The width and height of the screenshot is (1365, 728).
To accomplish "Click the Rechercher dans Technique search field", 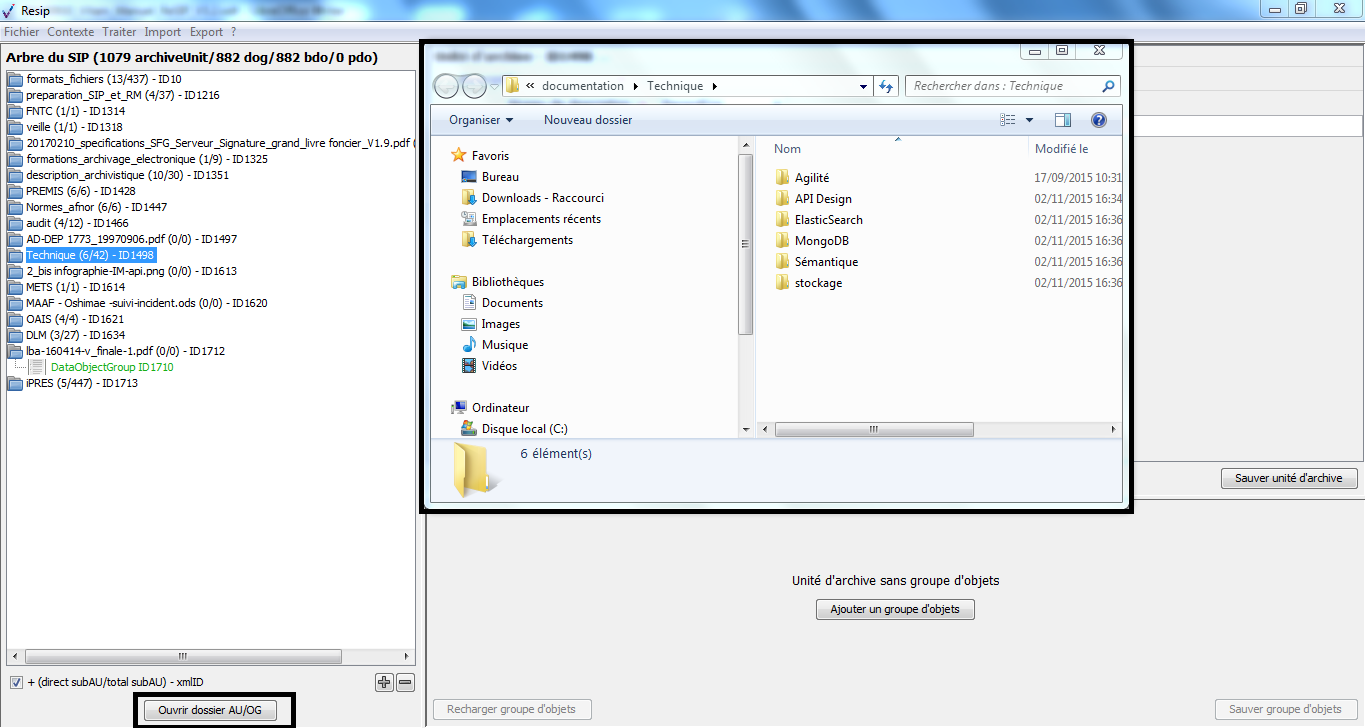I will (1005, 86).
